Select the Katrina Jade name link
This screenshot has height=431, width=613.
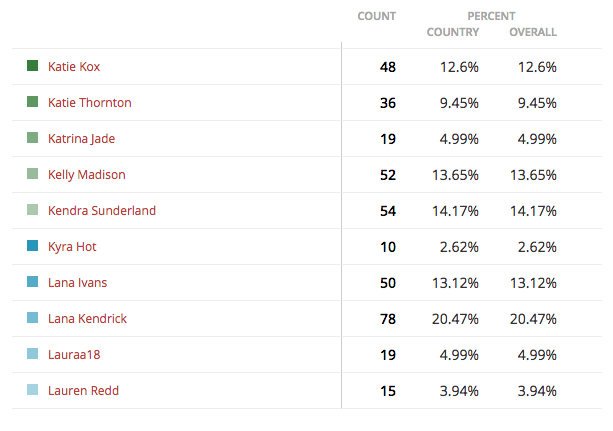[x=81, y=138]
